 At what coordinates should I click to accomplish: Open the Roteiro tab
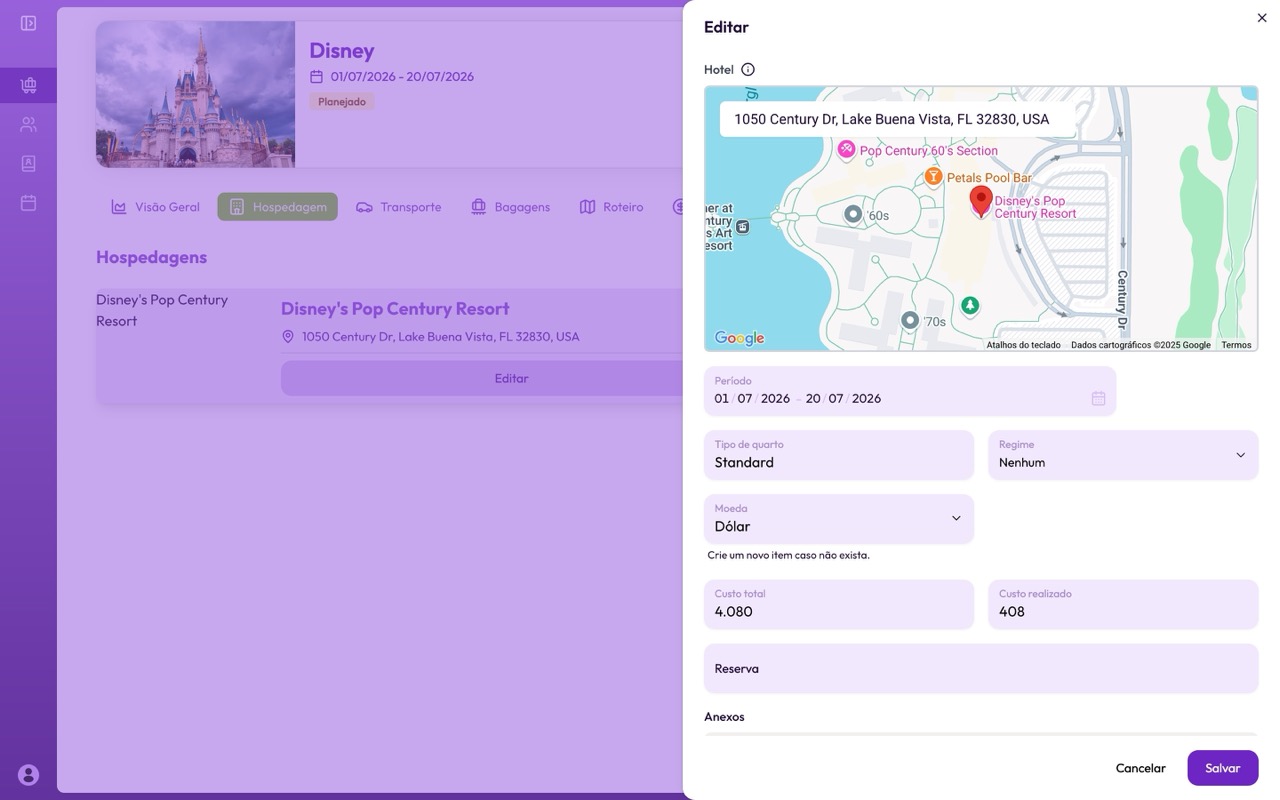tap(611, 207)
